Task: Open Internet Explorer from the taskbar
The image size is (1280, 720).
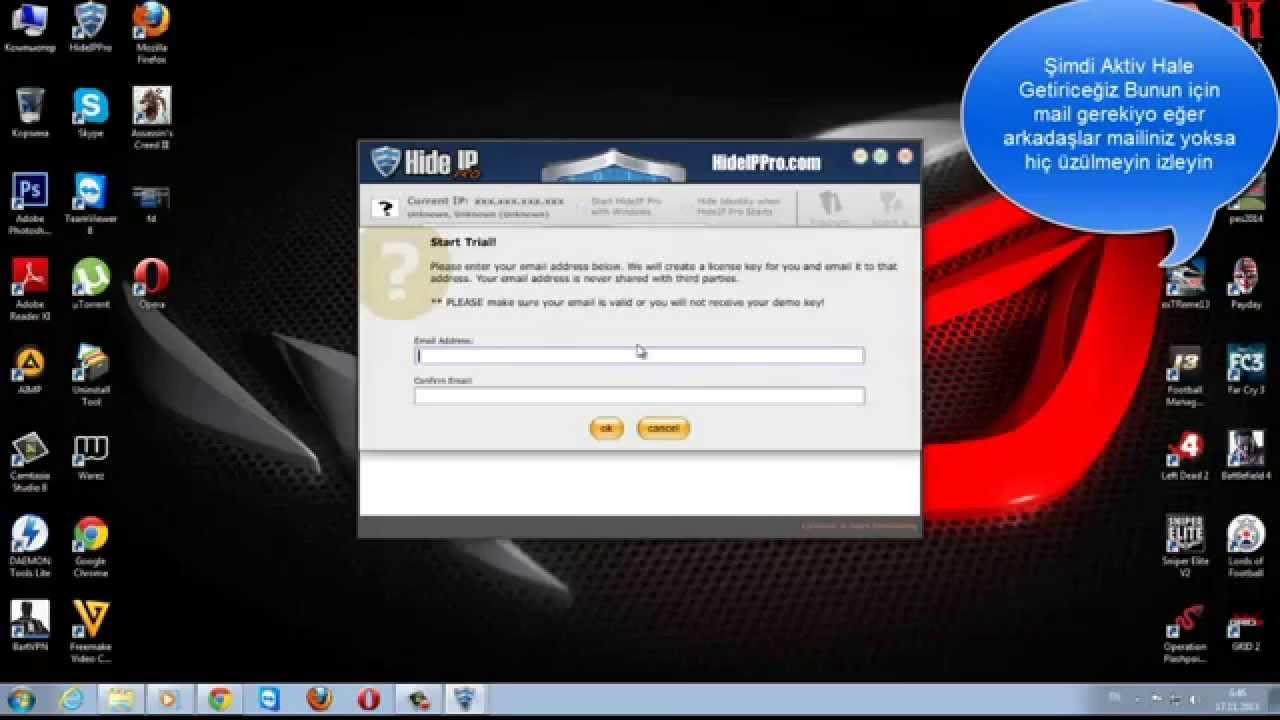Action: click(71, 699)
